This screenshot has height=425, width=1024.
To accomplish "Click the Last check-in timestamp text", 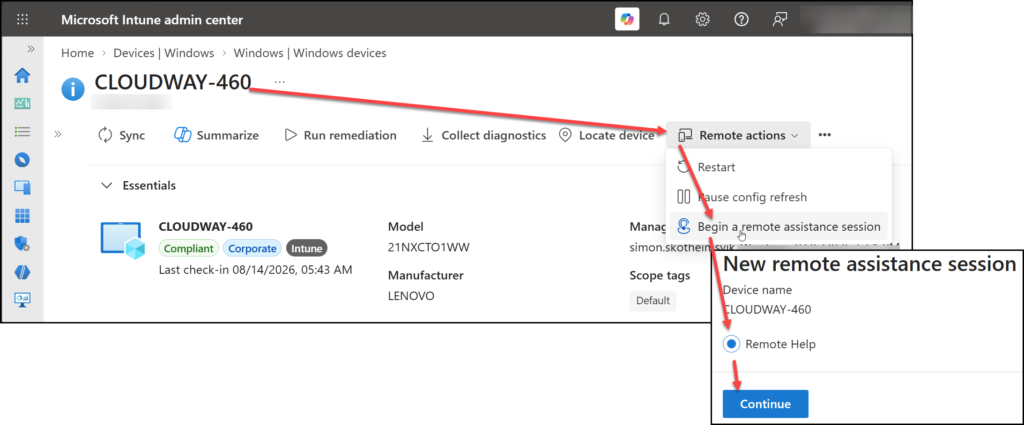I will point(256,269).
